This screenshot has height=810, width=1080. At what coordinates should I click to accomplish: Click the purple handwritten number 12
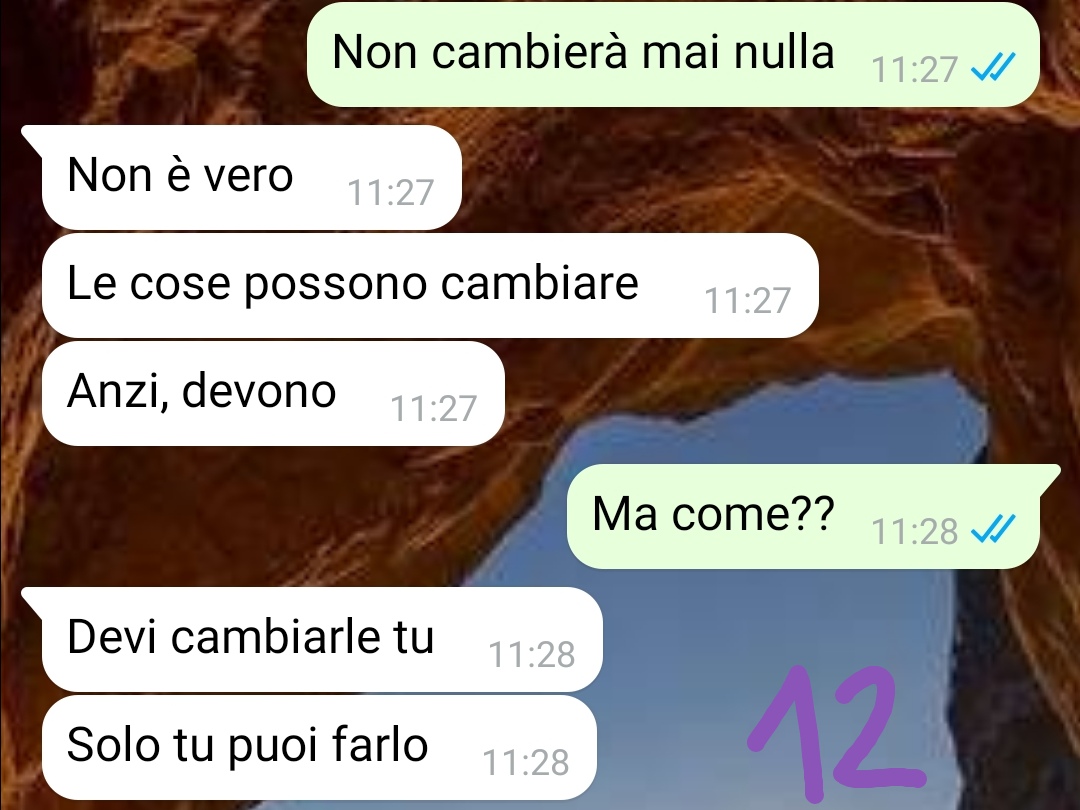(x=835, y=727)
